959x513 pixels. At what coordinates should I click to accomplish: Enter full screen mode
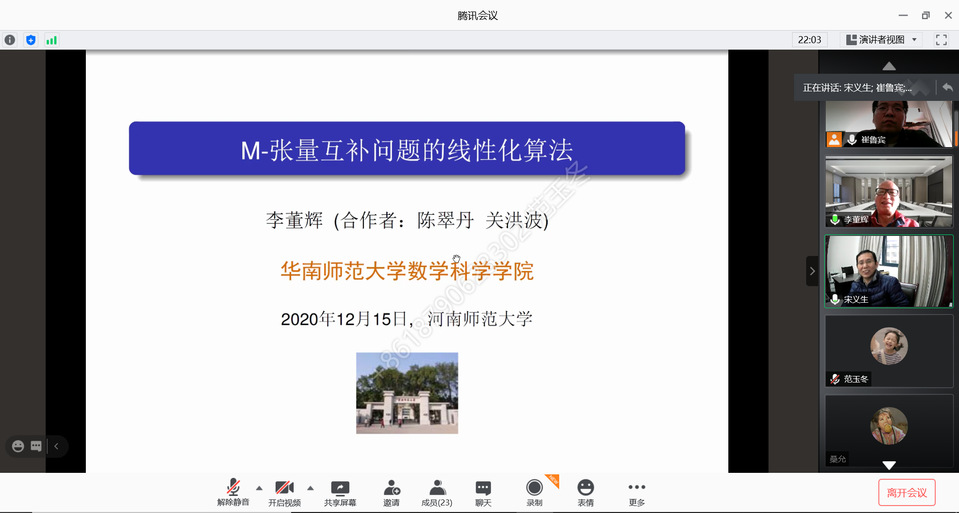[x=941, y=40]
